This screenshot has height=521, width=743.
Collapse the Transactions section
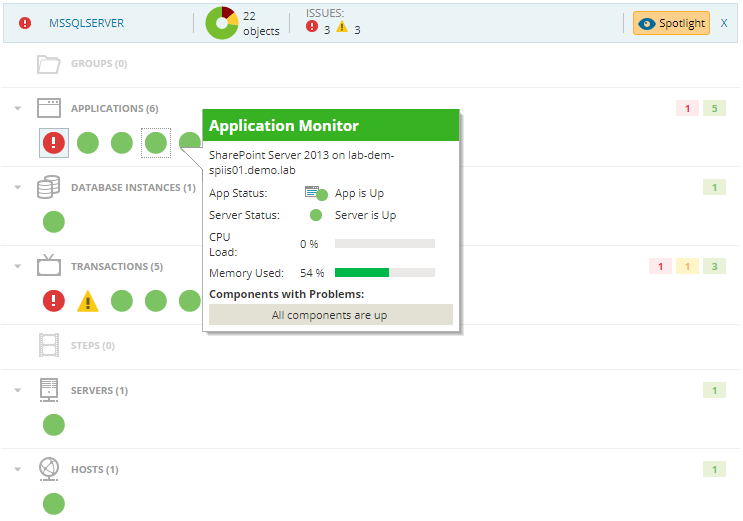click(18, 266)
